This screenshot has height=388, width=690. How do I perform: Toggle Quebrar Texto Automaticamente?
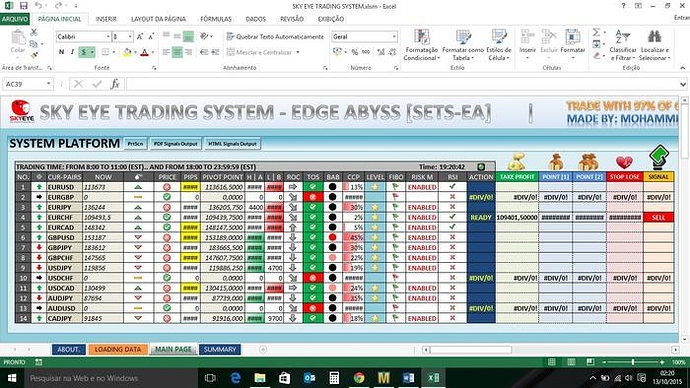(x=275, y=37)
